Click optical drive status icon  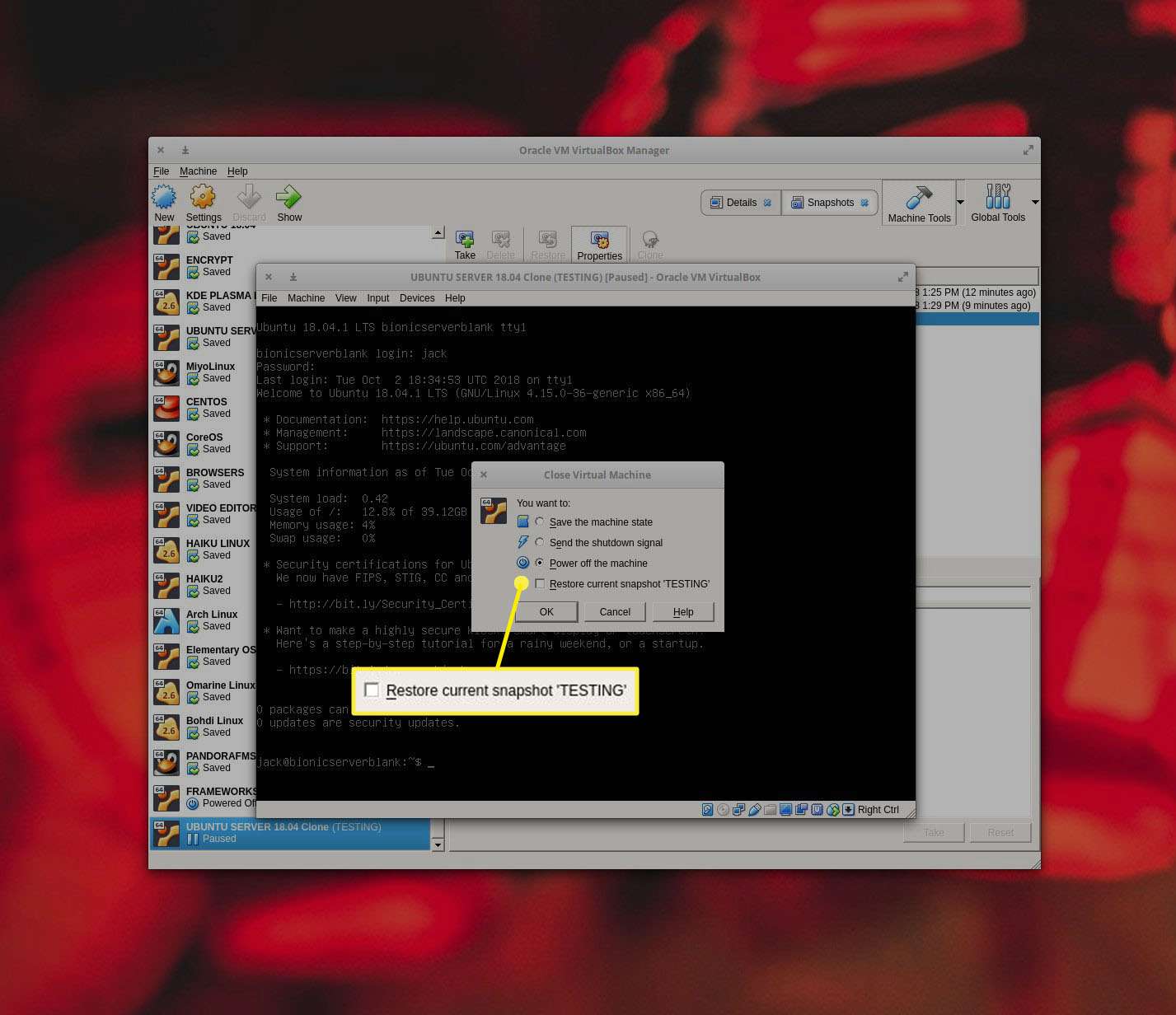pyautogui.click(x=723, y=810)
